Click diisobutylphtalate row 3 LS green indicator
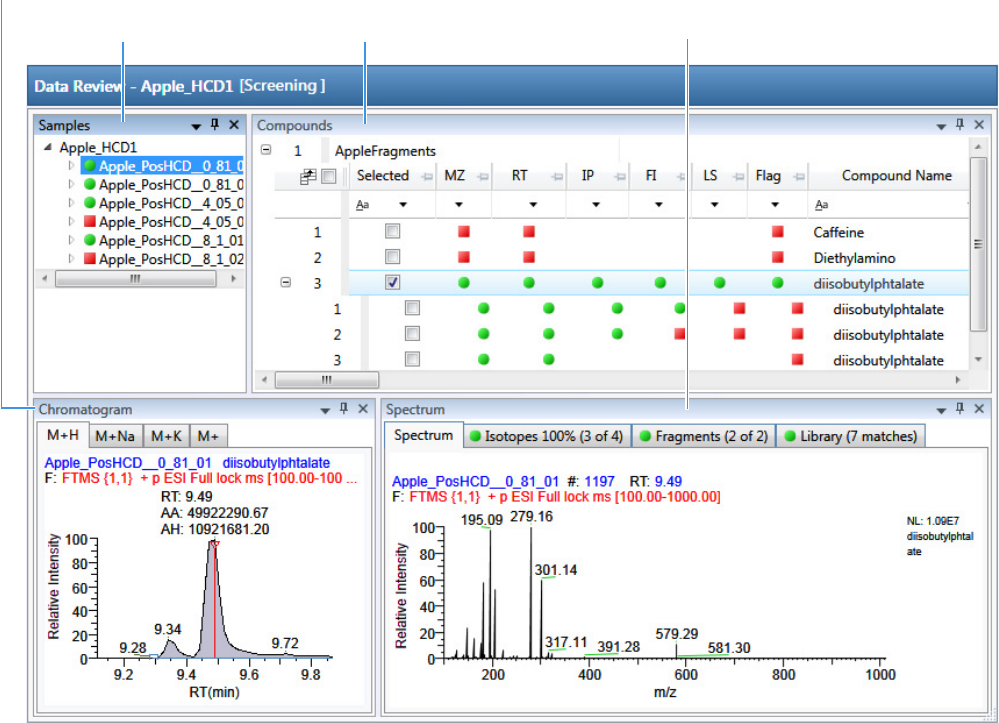This screenshot has height=723, width=999. (719, 283)
